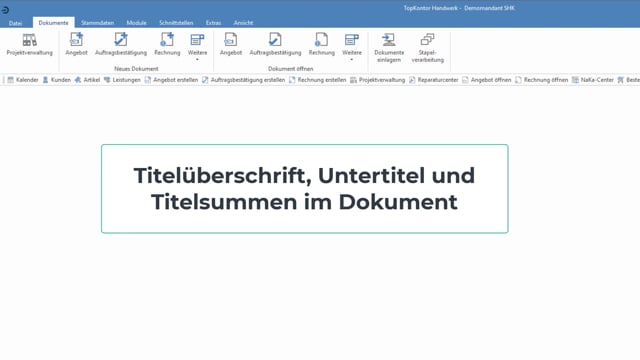Create a new Angebot document
The width and height of the screenshot is (640, 360).
76,44
